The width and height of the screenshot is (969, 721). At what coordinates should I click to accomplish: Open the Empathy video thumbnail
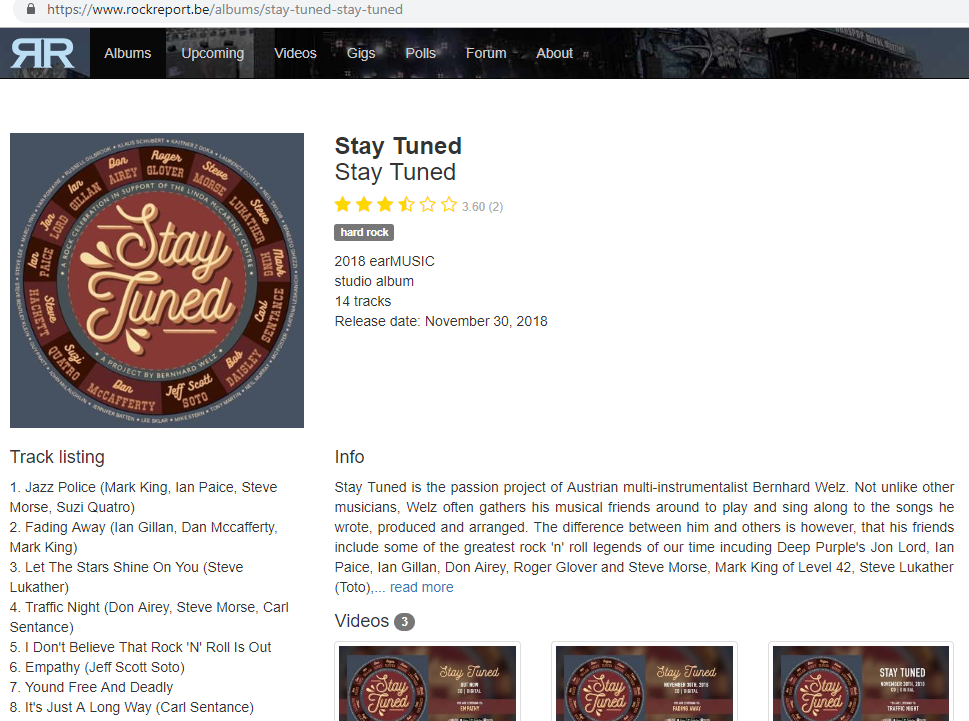click(x=428, y=682)
